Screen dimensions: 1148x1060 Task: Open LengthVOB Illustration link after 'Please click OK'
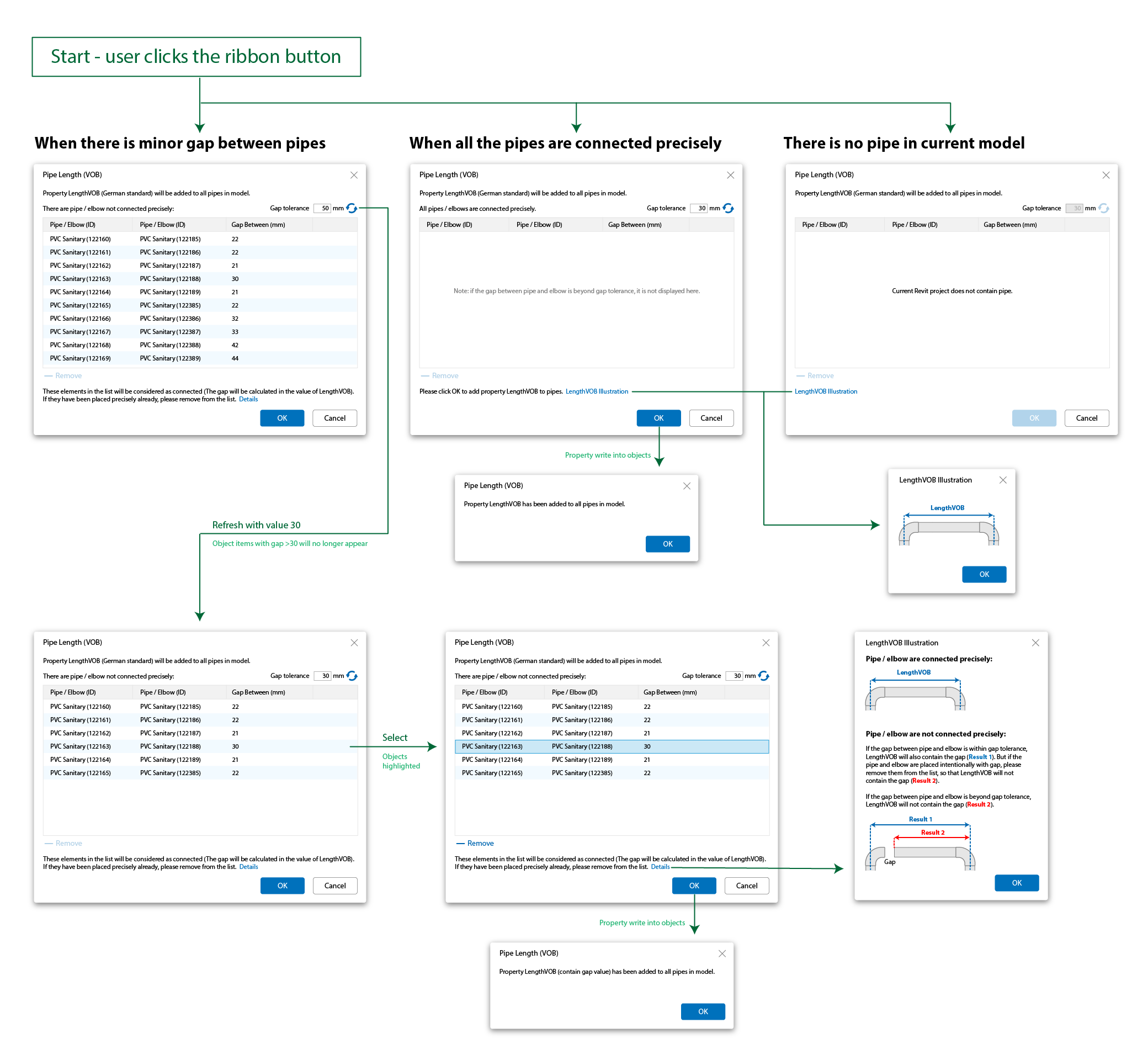pyautogui.click(x=597, y=391)
